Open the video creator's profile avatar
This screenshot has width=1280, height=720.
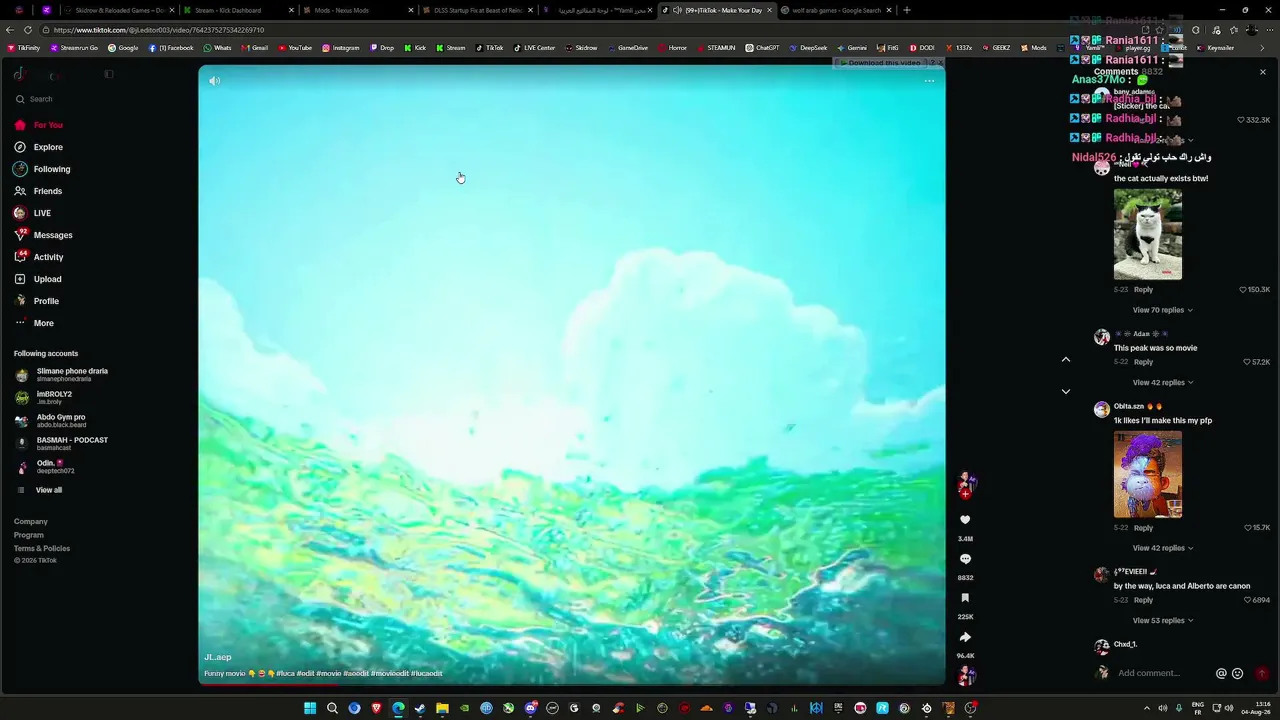coord(965,484)
